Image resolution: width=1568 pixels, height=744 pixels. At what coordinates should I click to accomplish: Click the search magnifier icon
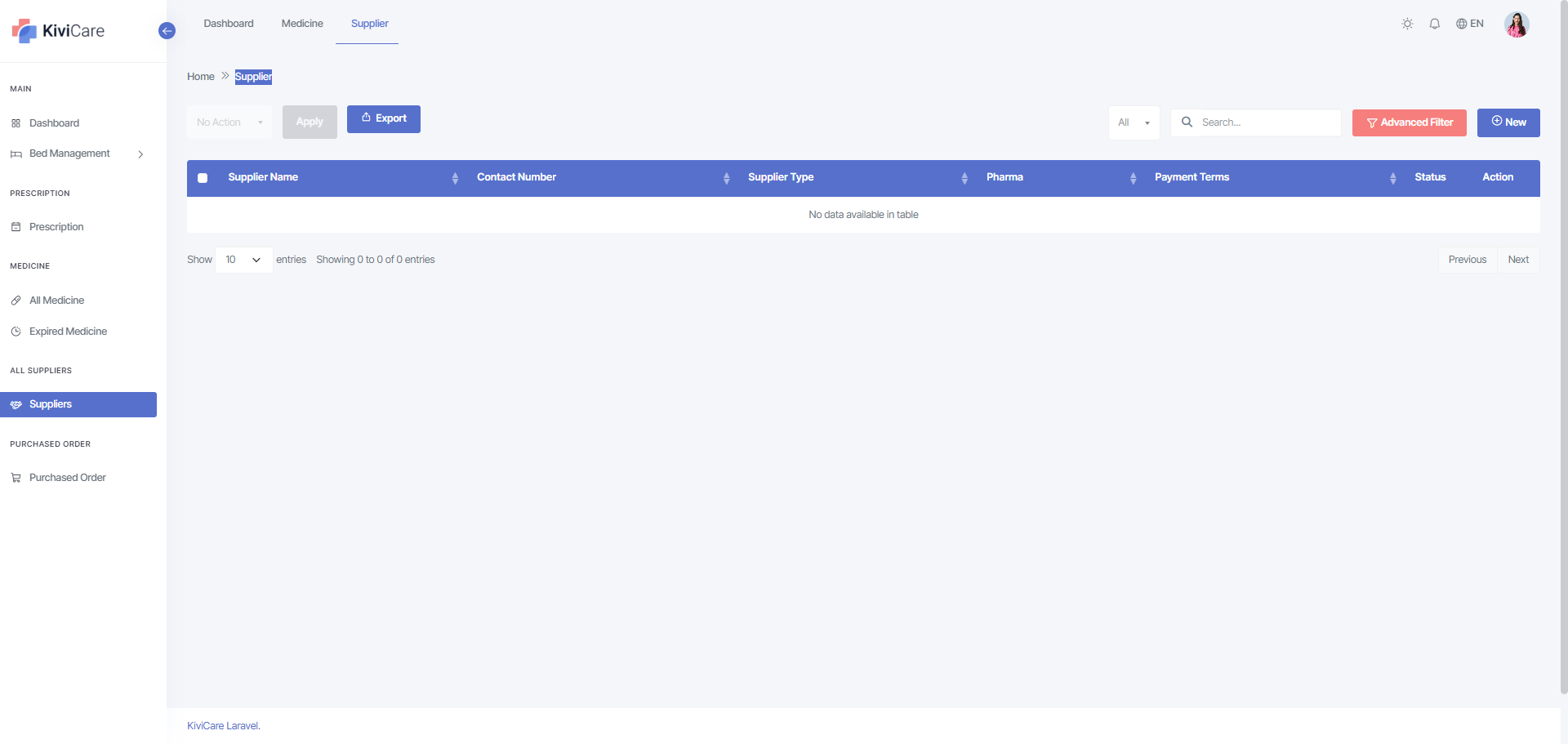1187,123
